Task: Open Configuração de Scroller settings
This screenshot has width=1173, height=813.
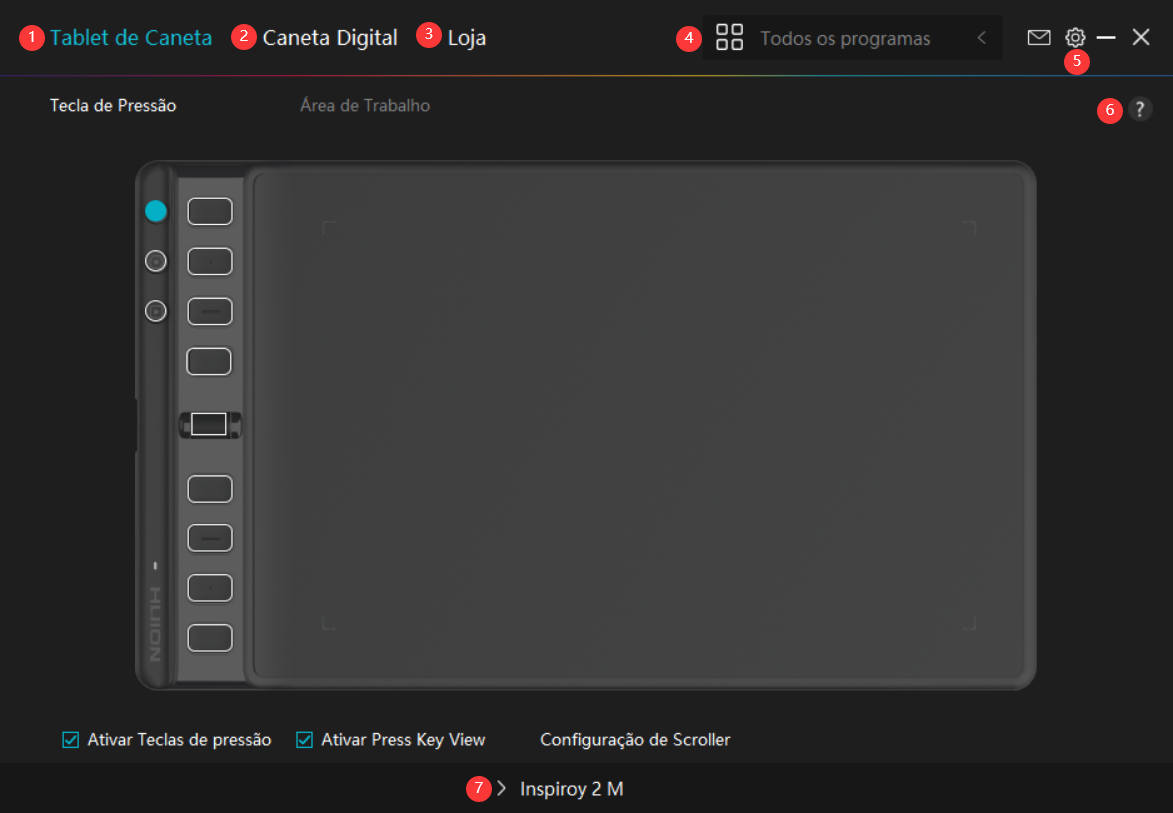Action: coord(635,740)
